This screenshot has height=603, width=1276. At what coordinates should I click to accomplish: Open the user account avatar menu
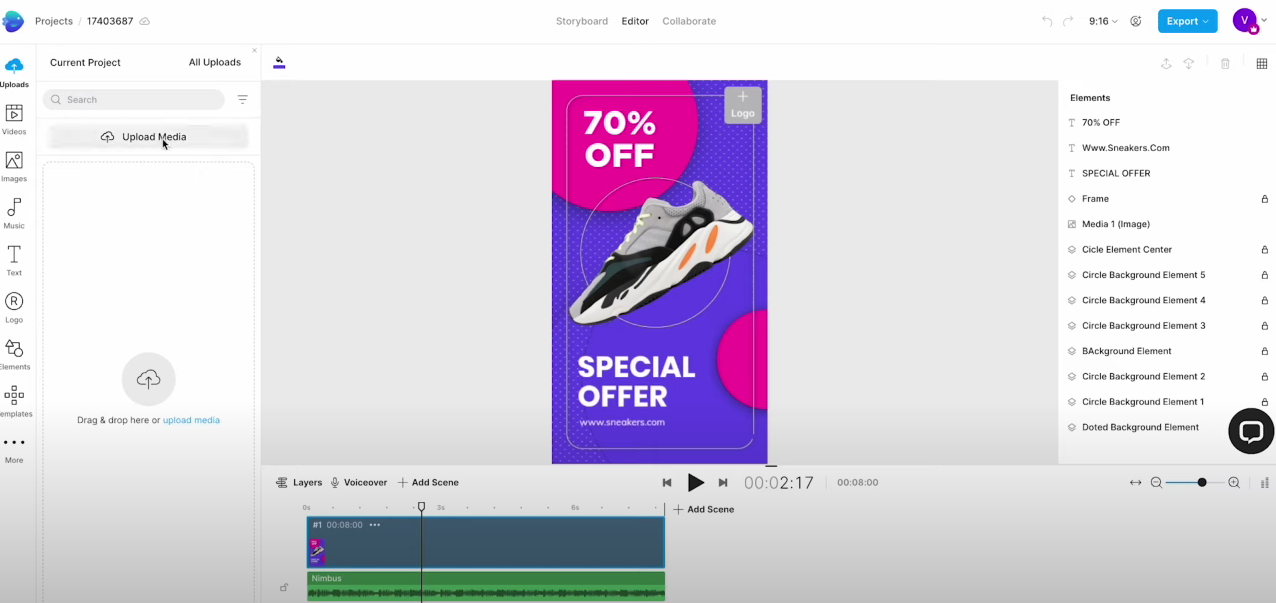click(x=1249, y=21)
